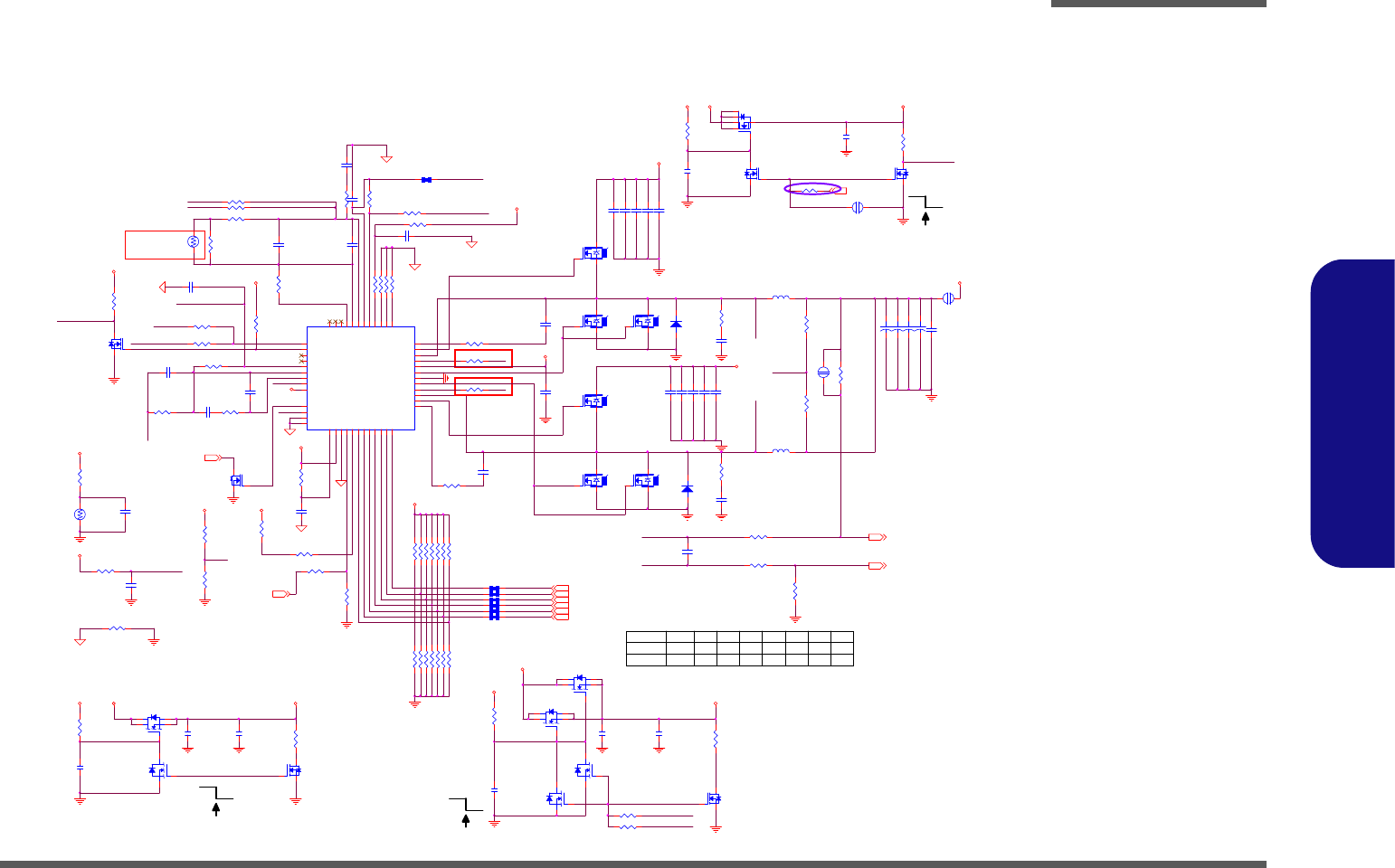The image size is (1395, 868).
Task: Click the small grid table below the schematic
Action: coord(740,648)
